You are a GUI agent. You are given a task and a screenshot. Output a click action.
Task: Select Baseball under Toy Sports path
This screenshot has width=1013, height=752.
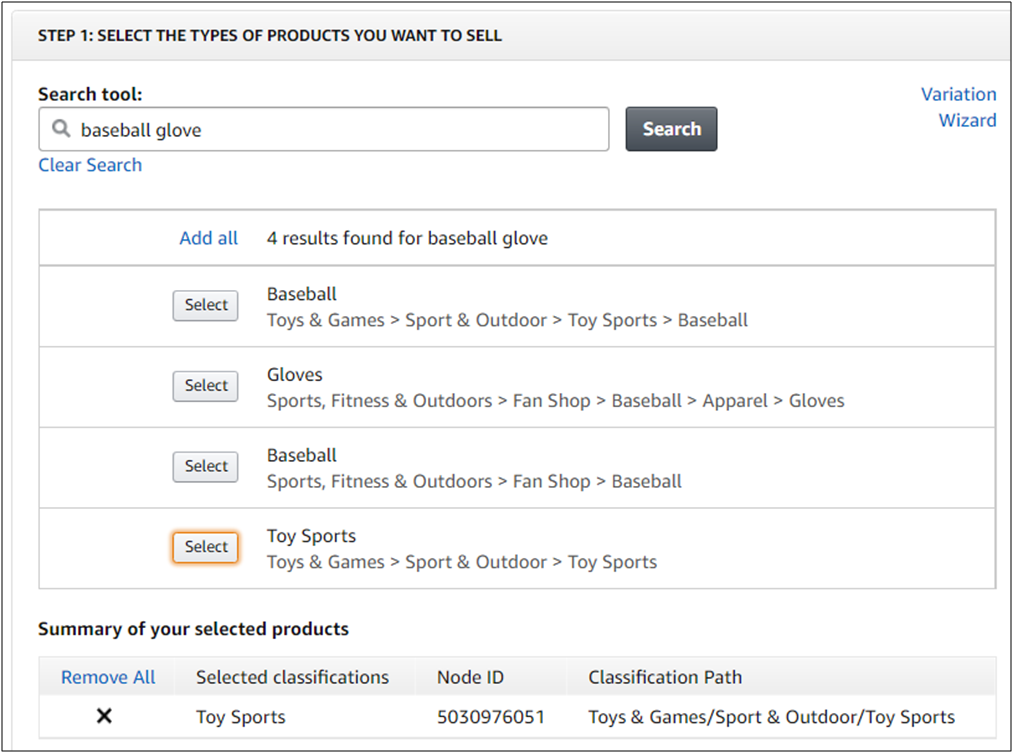point(206,306)
